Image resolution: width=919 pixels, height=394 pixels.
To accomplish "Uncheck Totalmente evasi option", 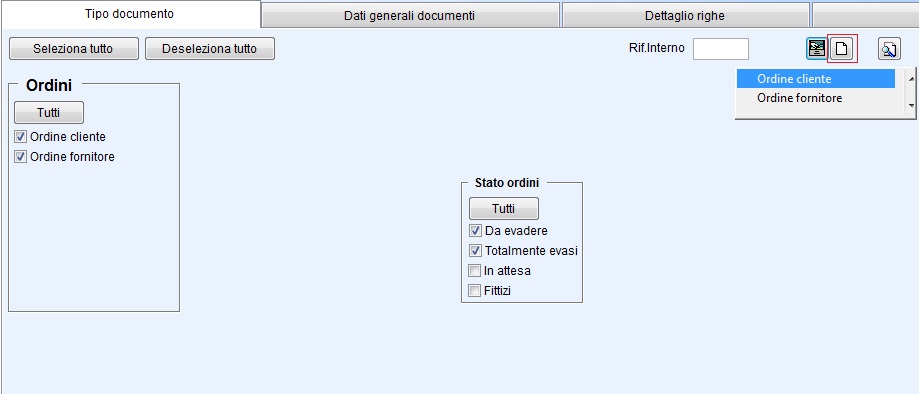I will 475,250.
